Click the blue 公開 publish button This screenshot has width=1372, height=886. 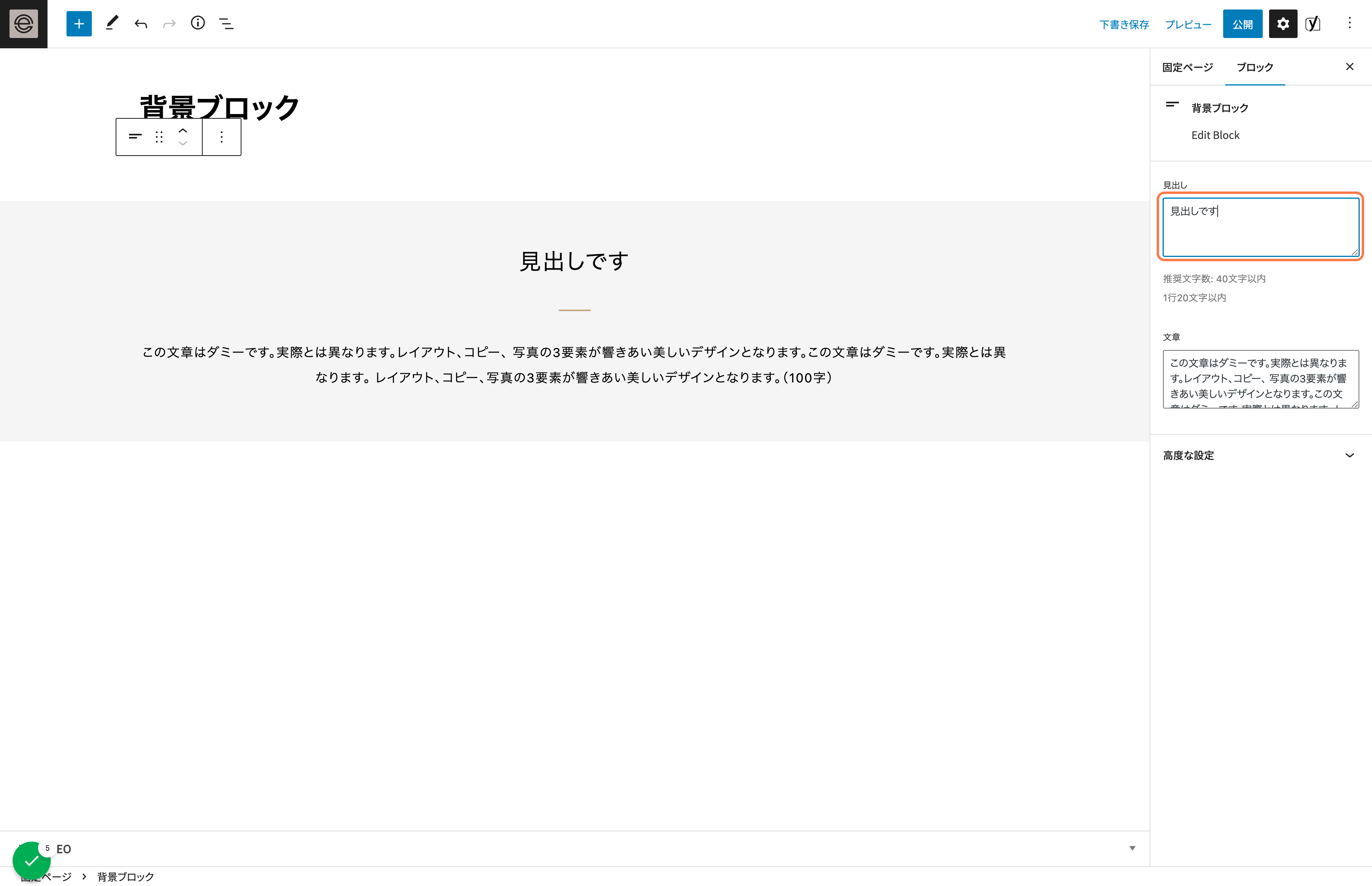coord(1243,24)
